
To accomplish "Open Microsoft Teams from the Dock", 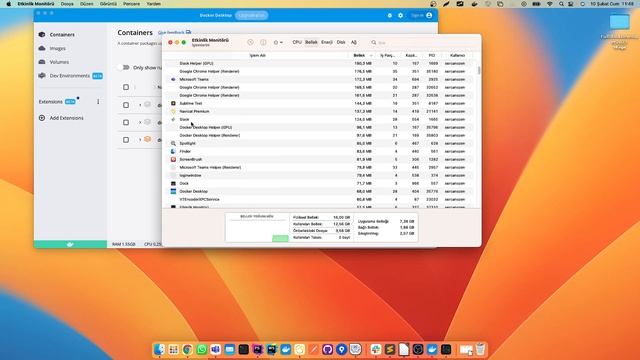I will click(216, 349).
